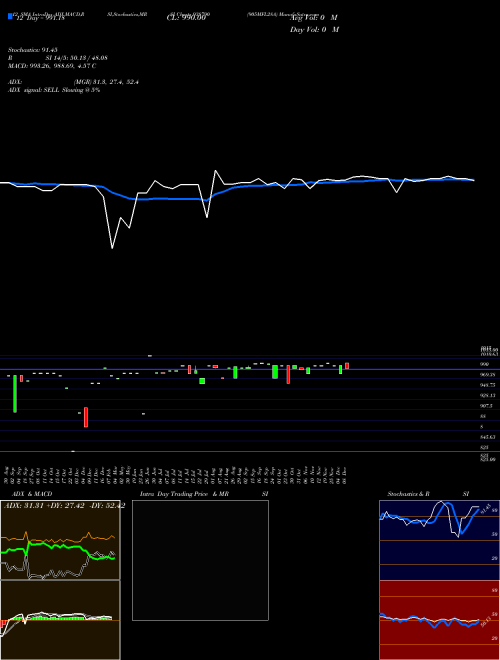Viewport: 500px width, 660px height.
Task: Click the last red candlestick on the right
Action: [347, 366]
